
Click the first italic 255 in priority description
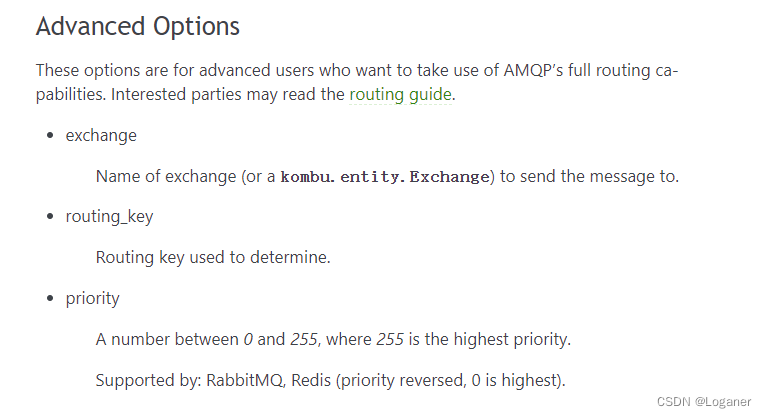click(x=304, y=339)
